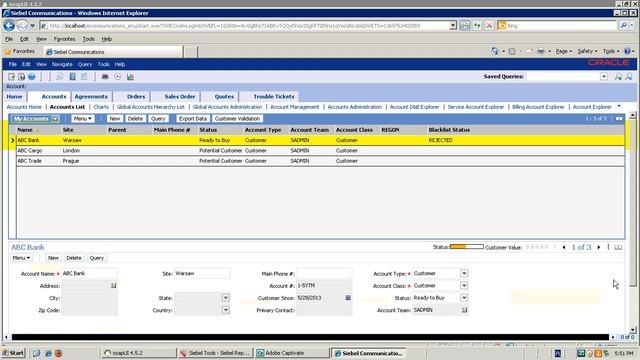640x360 pixels.
Task: Expand the Country dropdown
Action: click(226, 310)
